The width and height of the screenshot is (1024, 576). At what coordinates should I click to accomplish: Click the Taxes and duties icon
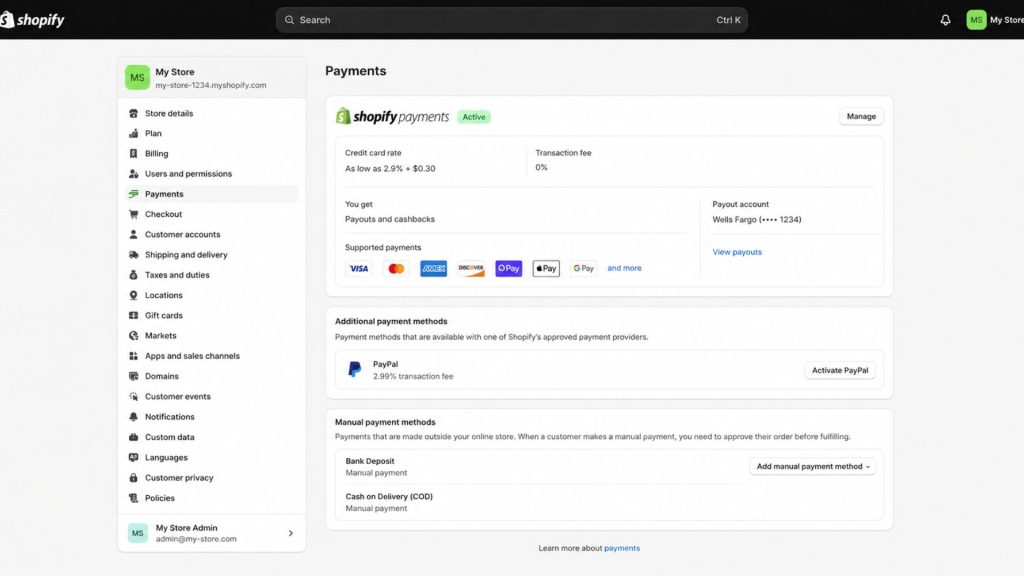pos(133,275)
